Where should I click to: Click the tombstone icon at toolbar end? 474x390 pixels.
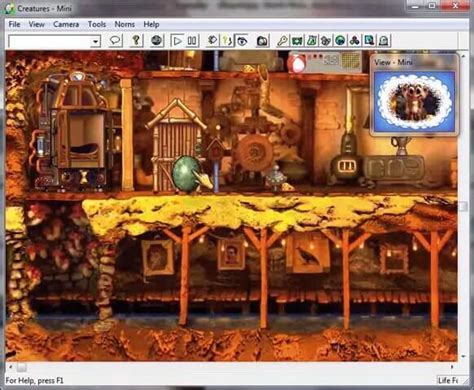click(384, 41)
